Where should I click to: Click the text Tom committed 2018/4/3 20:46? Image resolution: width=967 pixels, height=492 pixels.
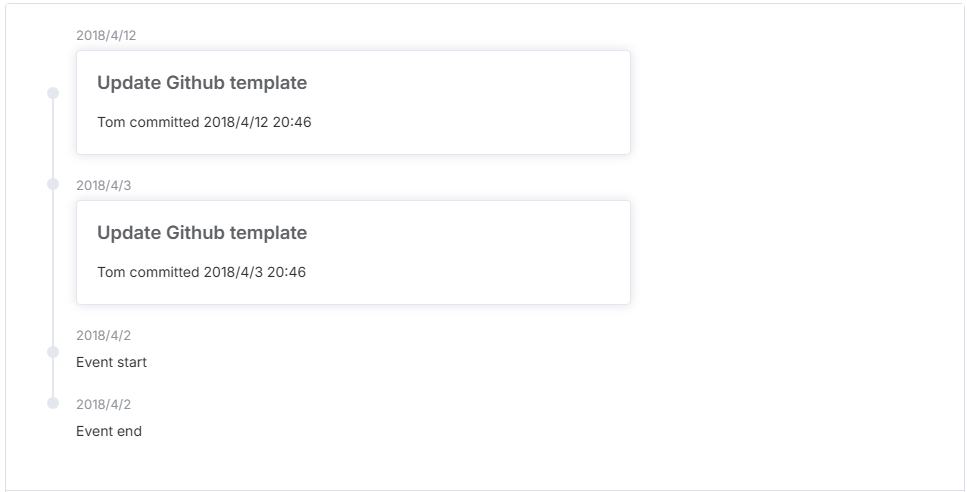[x=202, y=272]
